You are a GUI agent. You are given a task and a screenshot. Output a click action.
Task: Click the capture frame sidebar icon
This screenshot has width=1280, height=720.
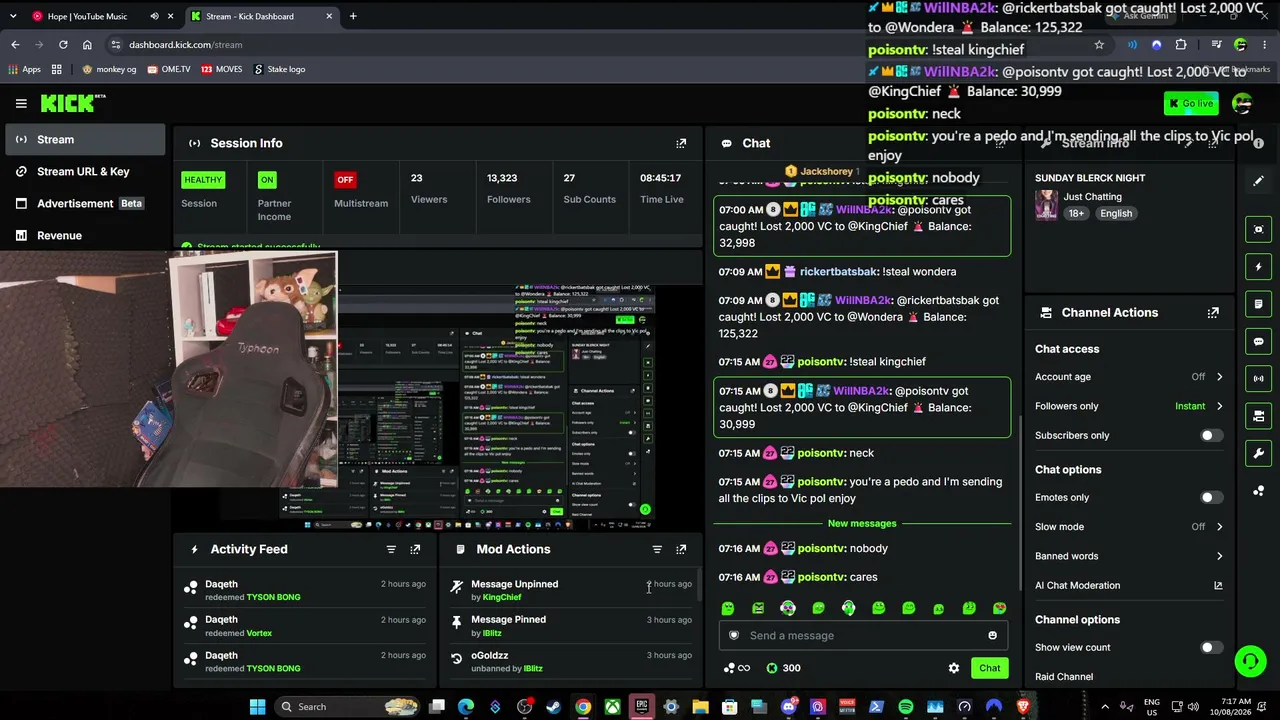[x=1258, y=229]
